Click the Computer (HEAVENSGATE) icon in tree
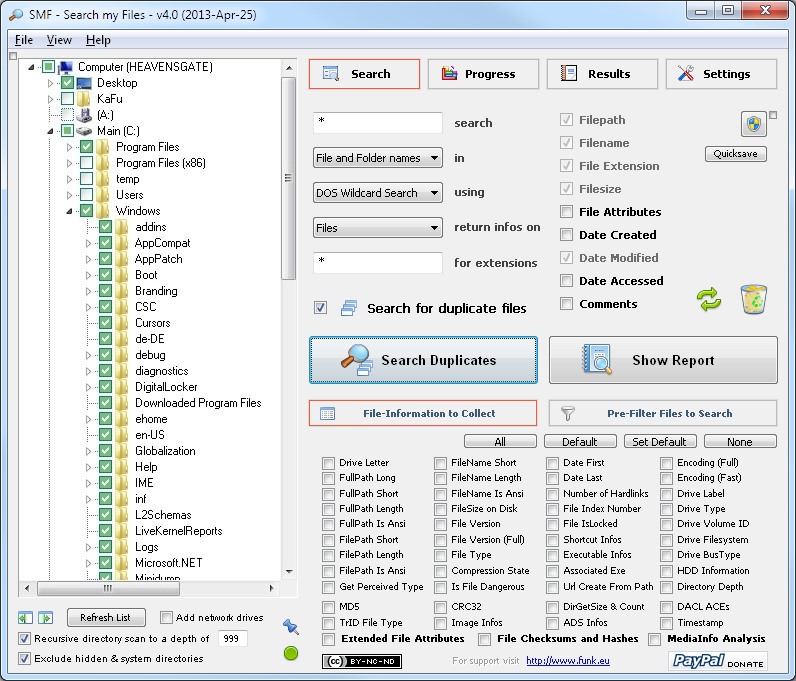 tap(66, 67)
